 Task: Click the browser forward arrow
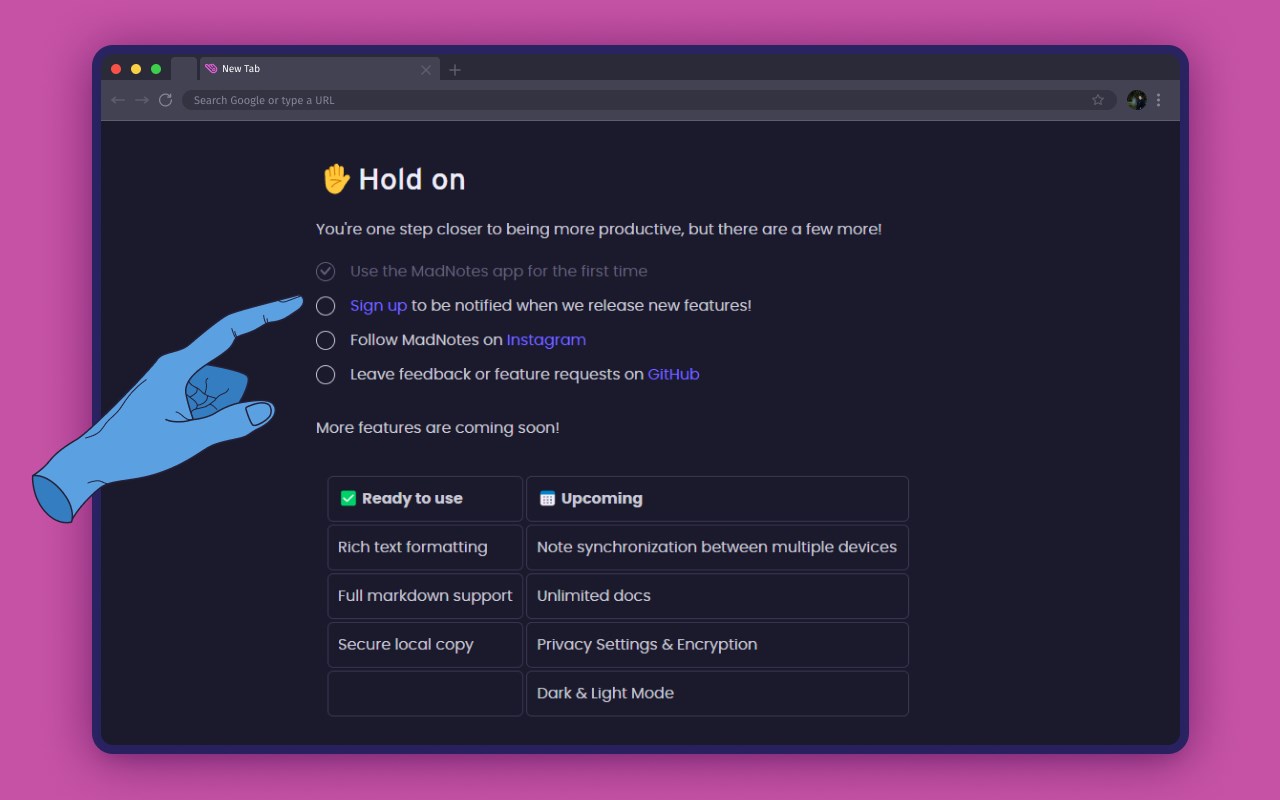pos(142,100)
